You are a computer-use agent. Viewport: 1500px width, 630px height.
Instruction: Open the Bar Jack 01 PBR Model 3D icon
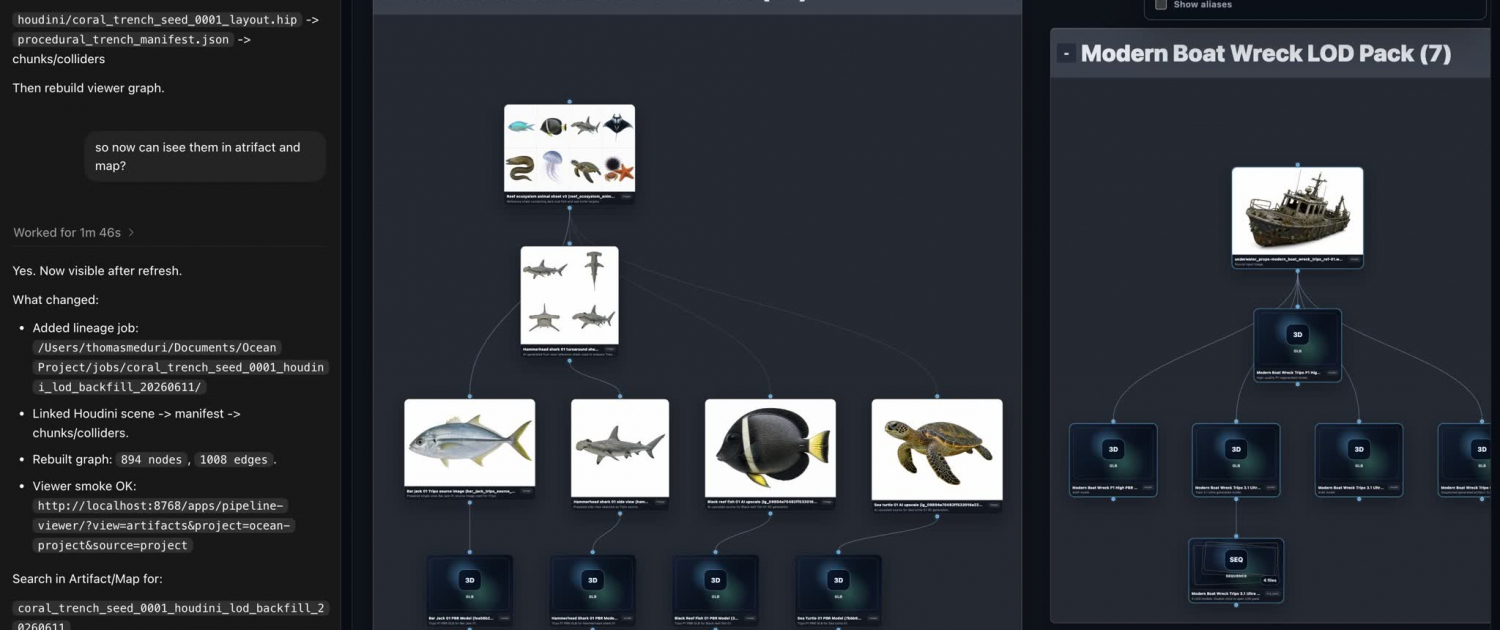[x=469, y=580]
